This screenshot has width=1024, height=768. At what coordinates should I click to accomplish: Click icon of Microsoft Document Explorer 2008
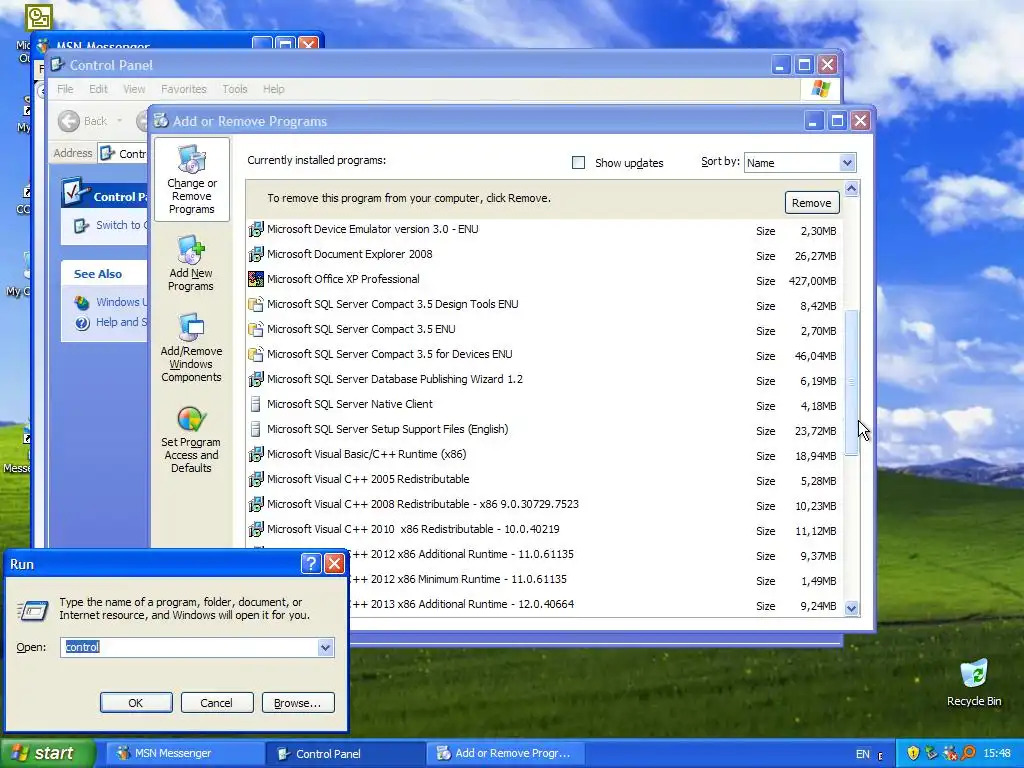click(256, 254)
